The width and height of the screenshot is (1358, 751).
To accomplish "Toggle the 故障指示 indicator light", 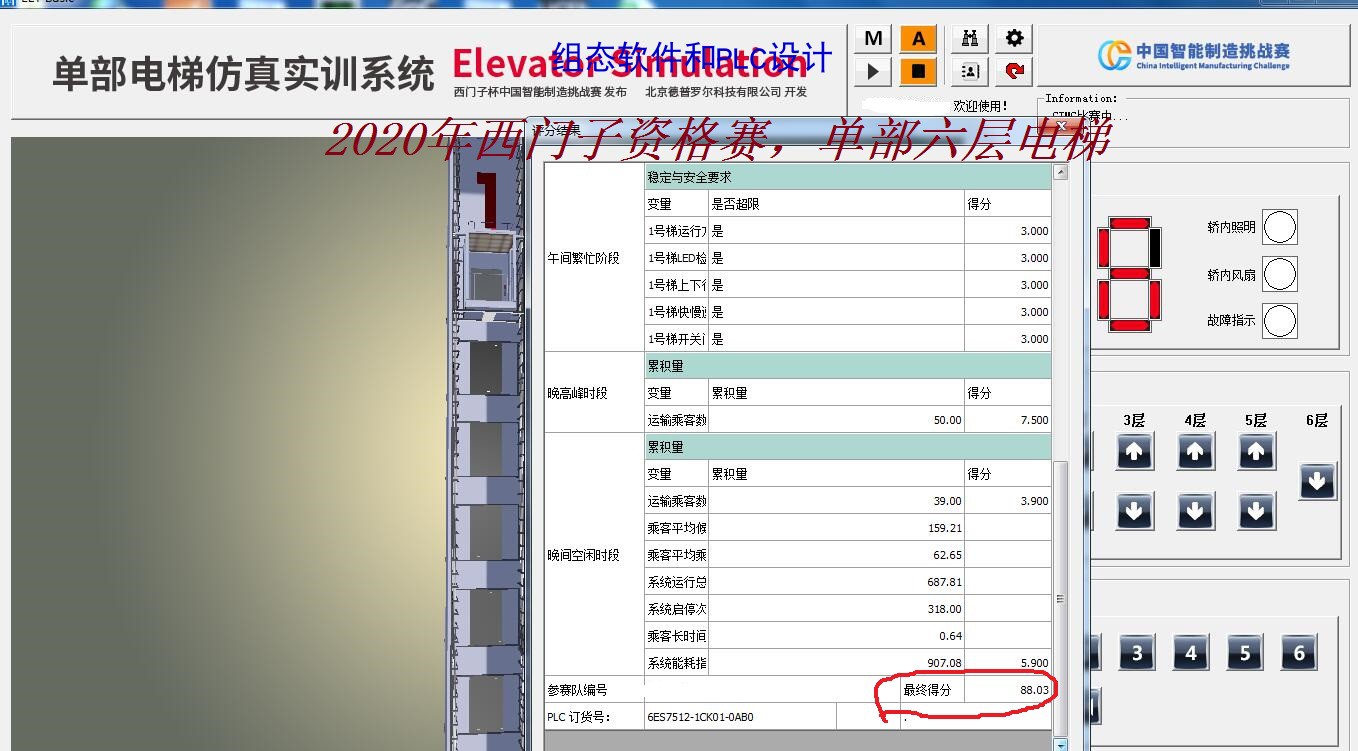I will coord(1280,321).
